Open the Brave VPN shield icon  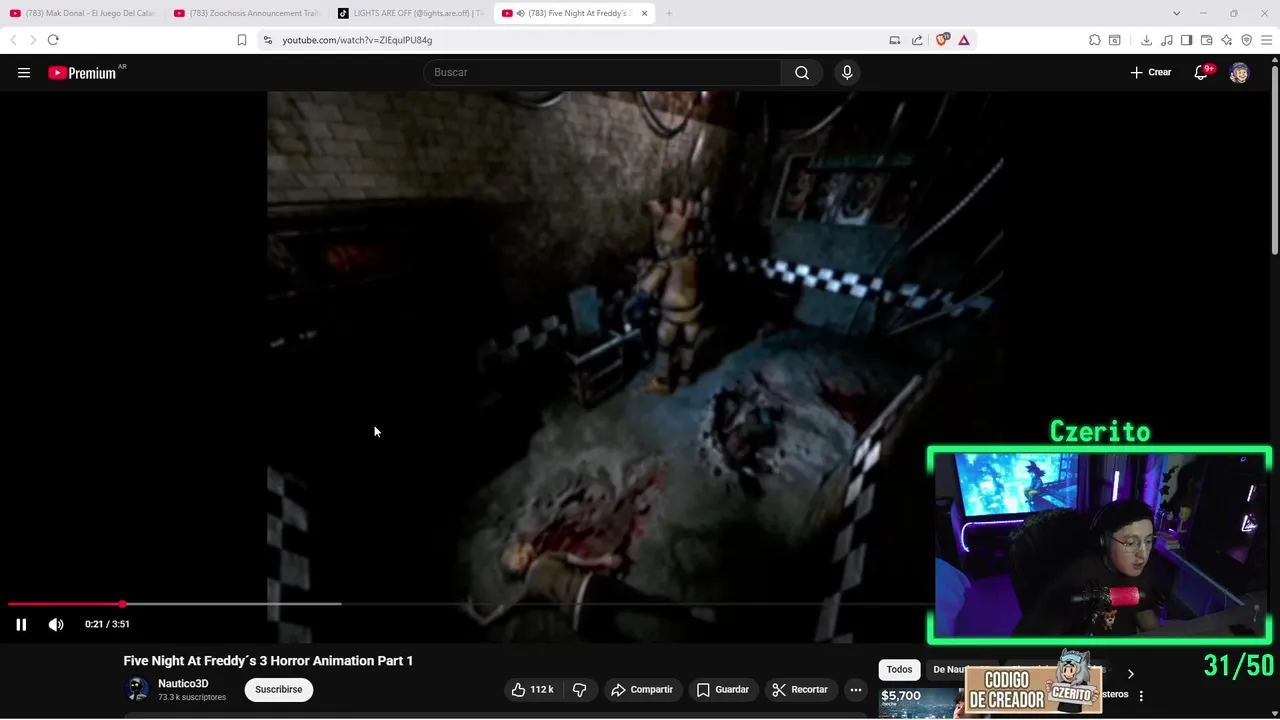coord(1246,40)
